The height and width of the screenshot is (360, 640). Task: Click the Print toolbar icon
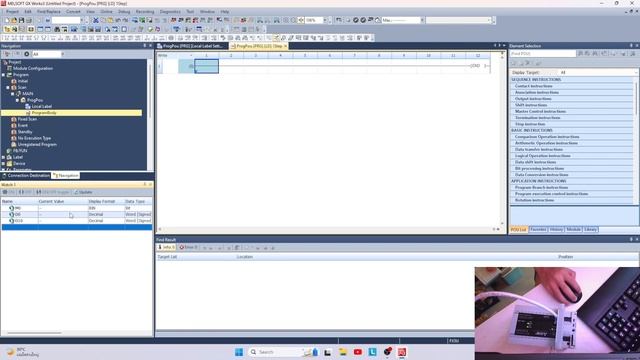point(29,20)
